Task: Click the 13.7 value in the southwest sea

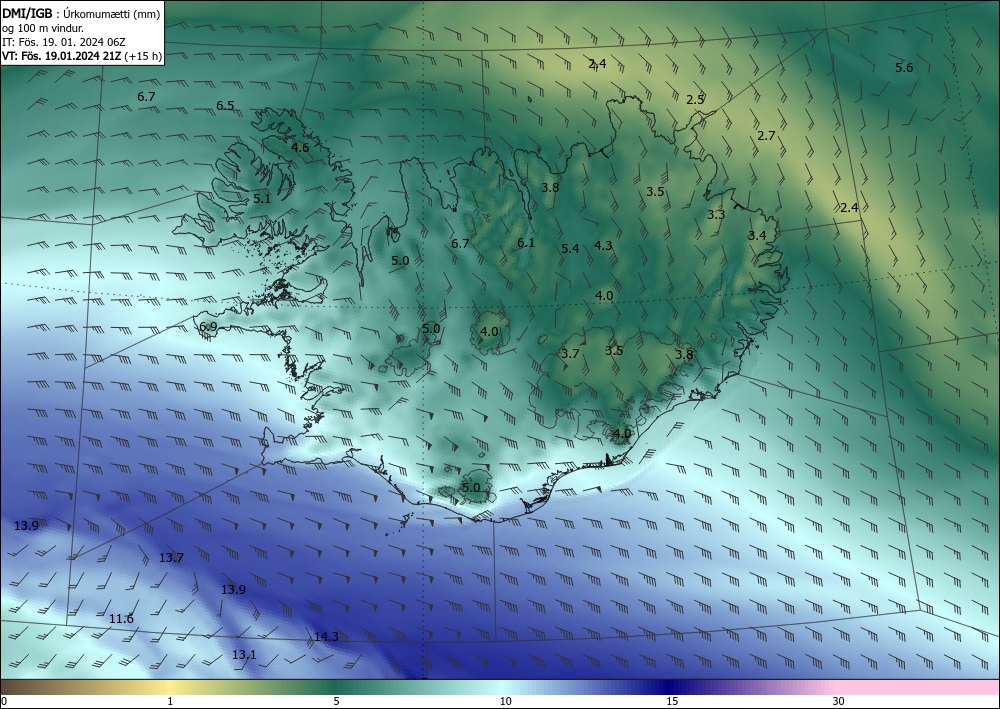Action: [x=171, y=558]
